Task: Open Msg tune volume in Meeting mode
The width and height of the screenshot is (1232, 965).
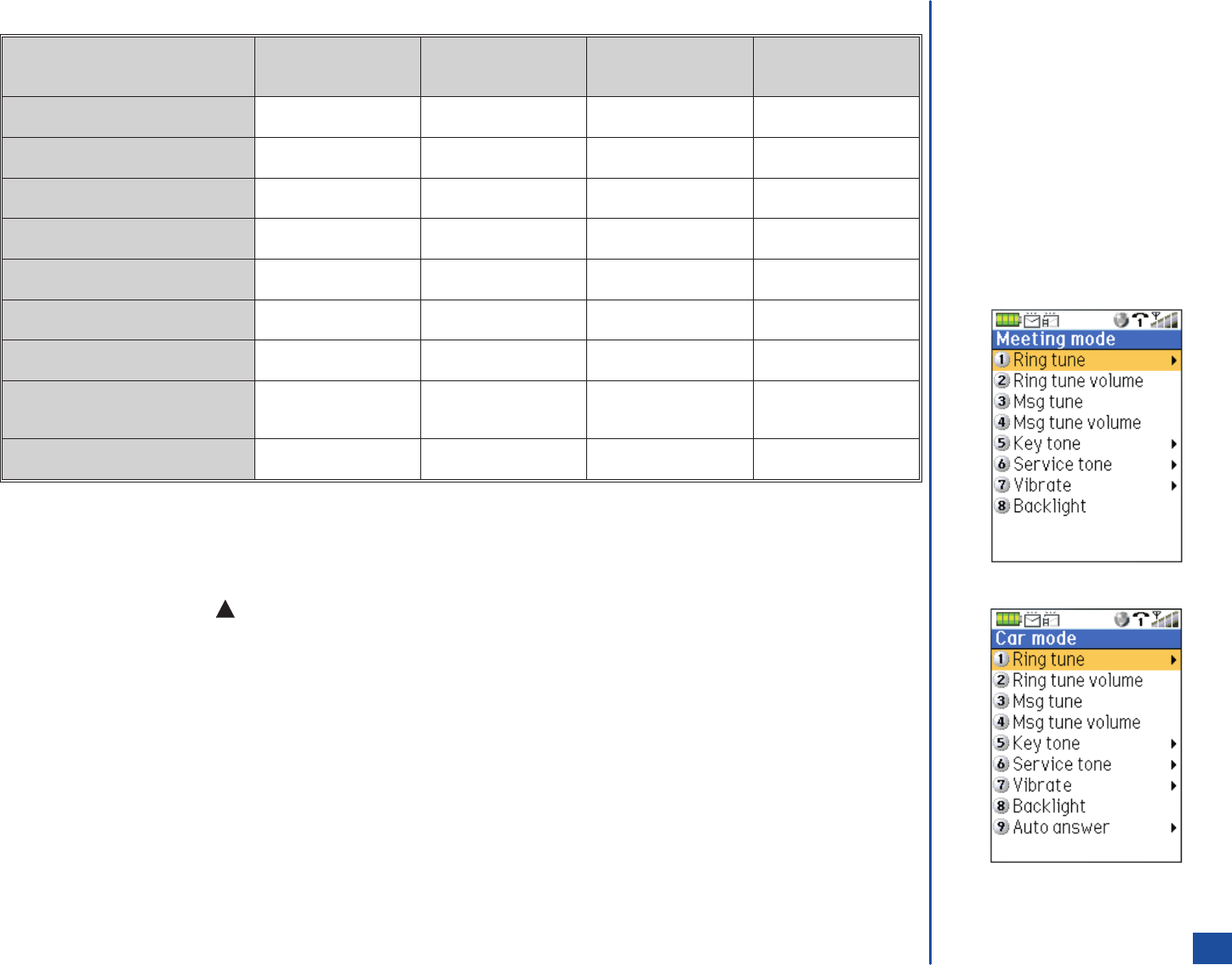Action: click(x=1087, y=423)
